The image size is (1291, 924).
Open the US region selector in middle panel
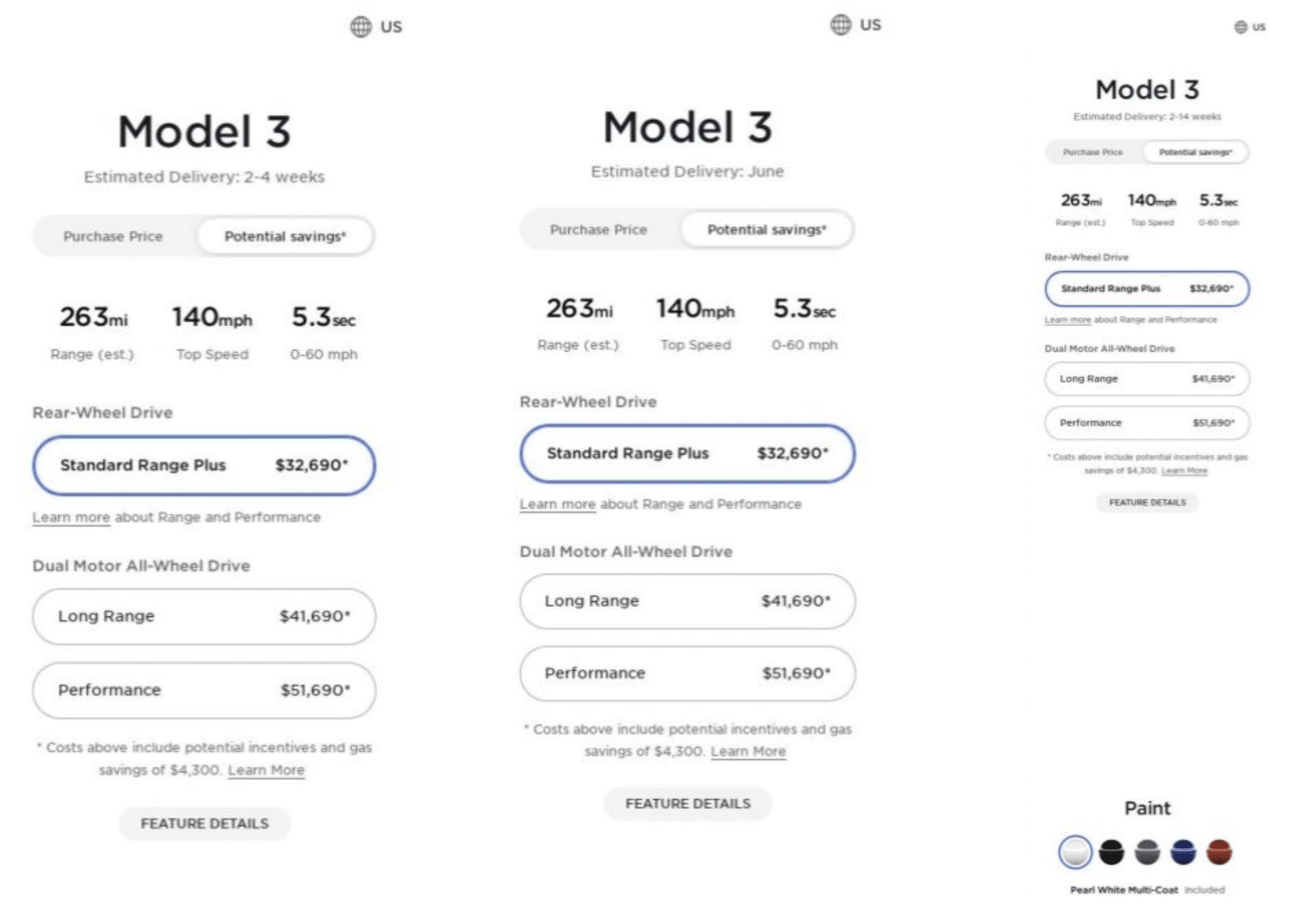tap(841, 24)
